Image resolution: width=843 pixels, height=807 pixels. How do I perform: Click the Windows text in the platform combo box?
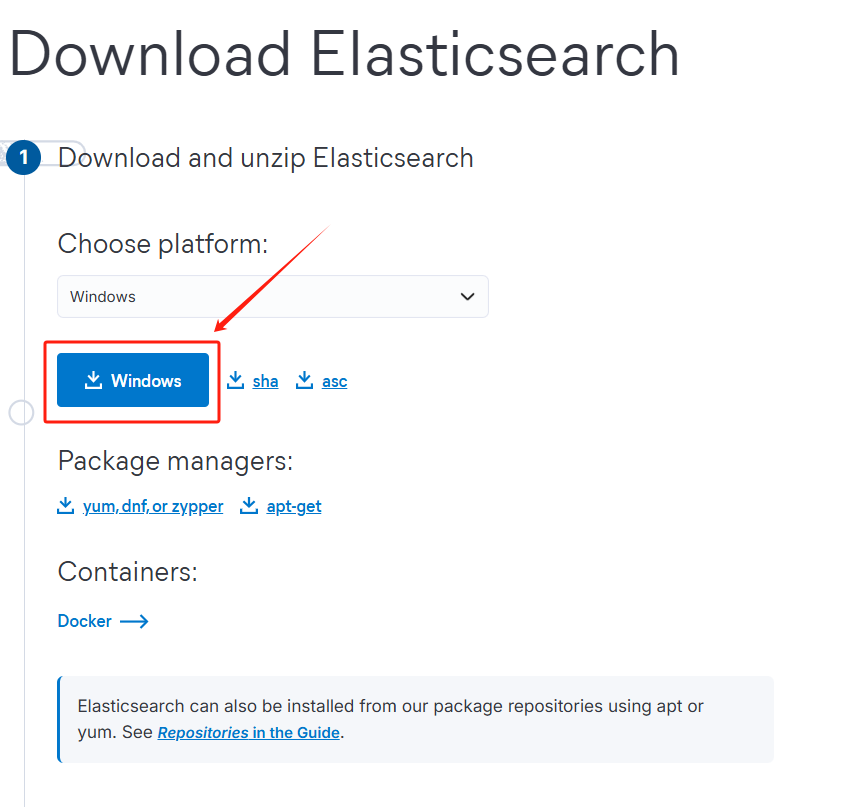(103, 297)
